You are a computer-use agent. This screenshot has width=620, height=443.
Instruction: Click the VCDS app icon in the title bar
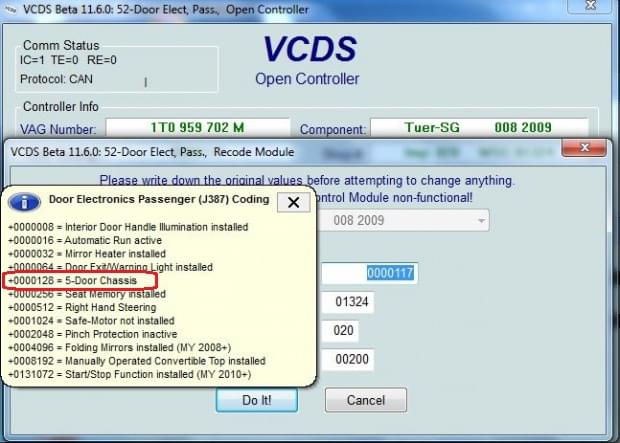9,9
